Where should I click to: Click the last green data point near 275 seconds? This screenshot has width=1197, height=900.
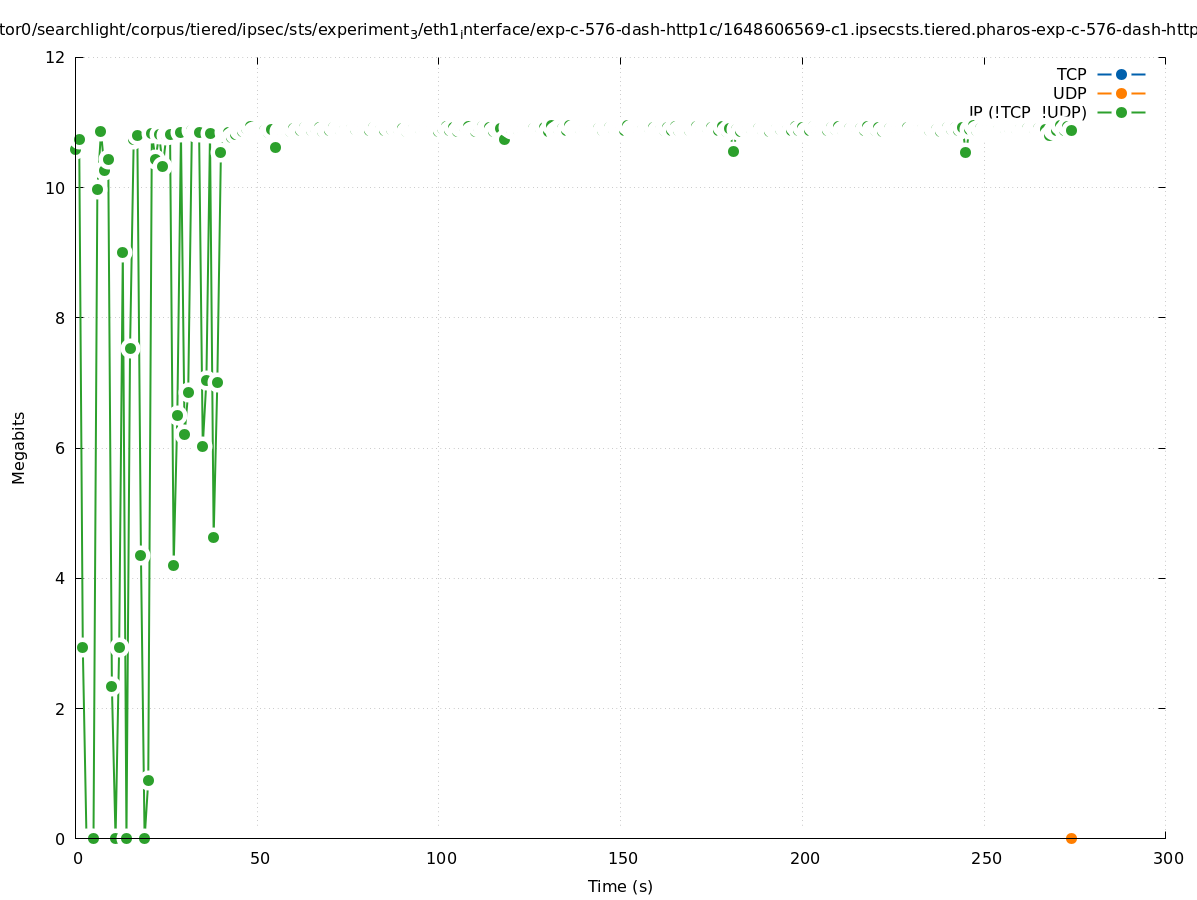tap(1071, 130)
